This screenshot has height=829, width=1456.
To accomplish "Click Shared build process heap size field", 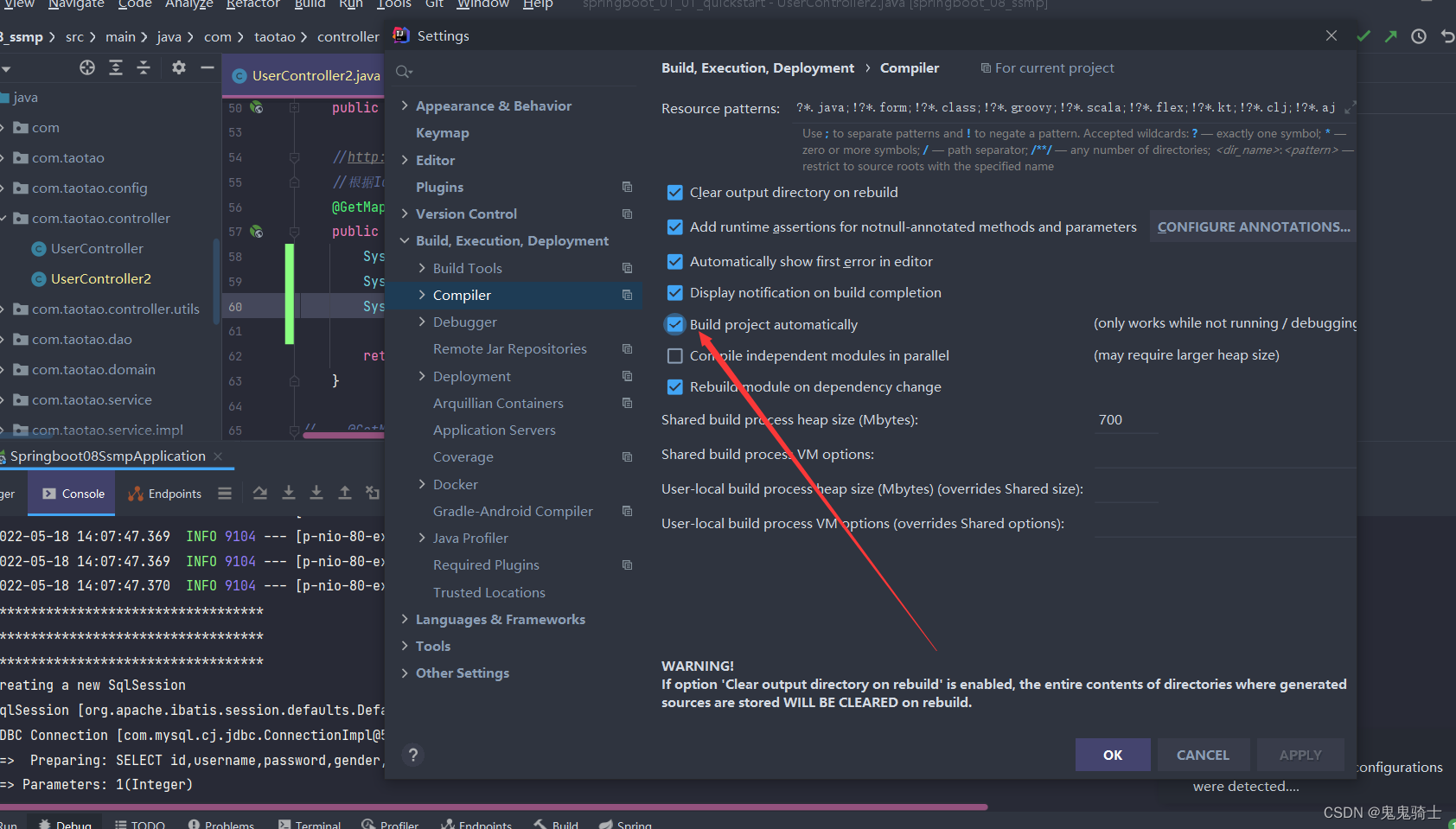I will pos(1127,420).
